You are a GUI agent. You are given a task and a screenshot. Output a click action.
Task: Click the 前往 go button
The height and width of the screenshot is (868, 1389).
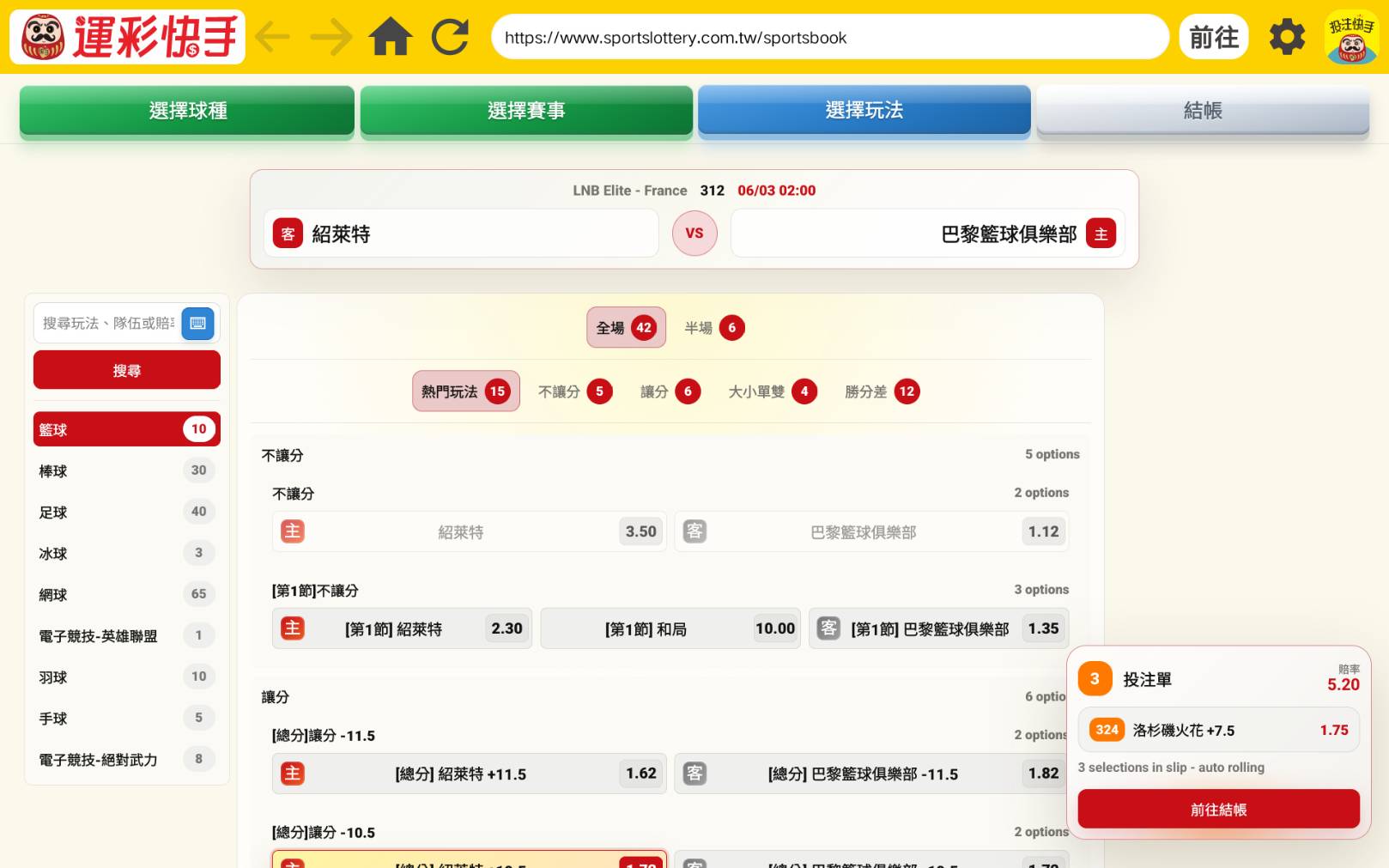pyautogui.click(x=1214, y=37)
